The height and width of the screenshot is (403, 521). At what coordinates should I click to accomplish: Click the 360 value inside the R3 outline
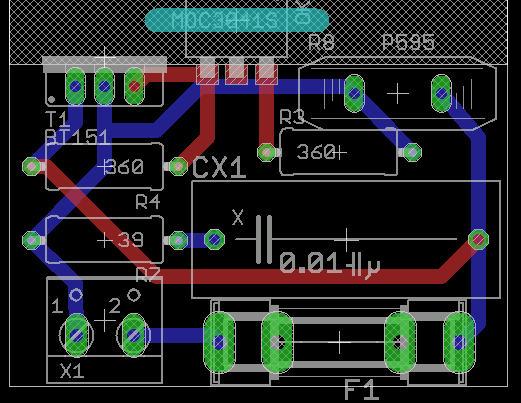coord(316,152)
